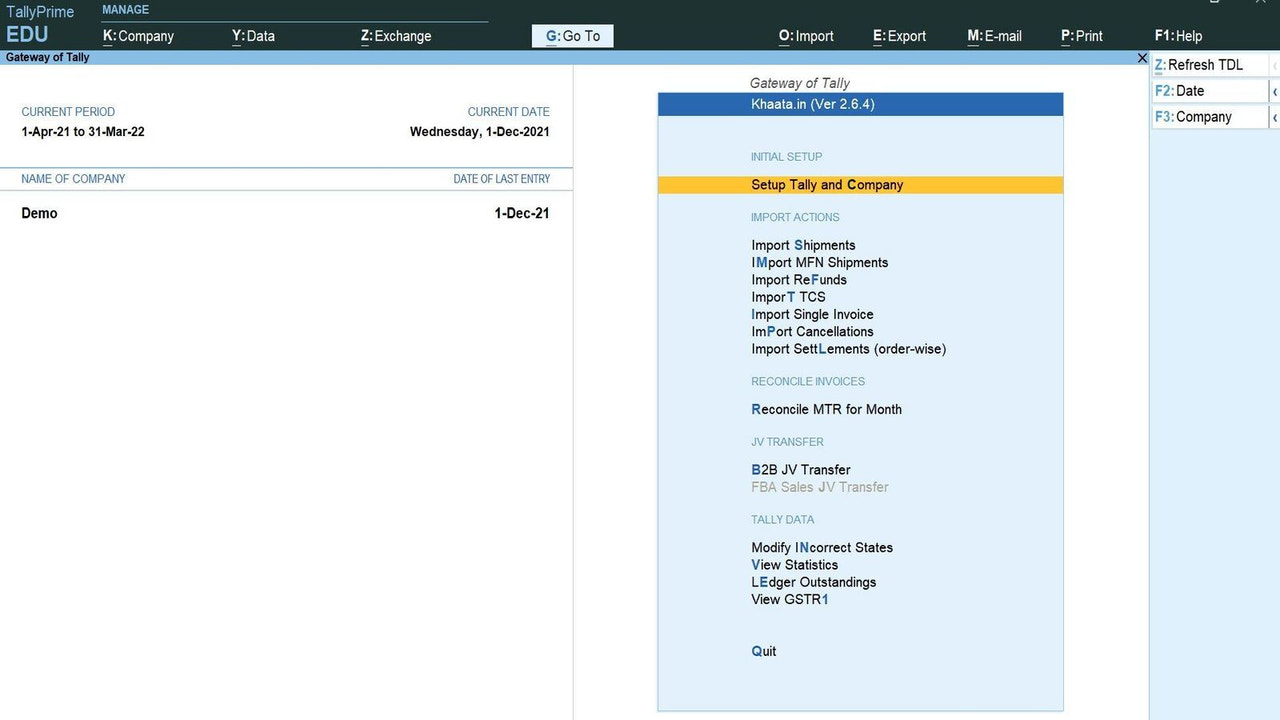Expand the F3: Company panel option
1280x720 pixels.
[1207, 116]
